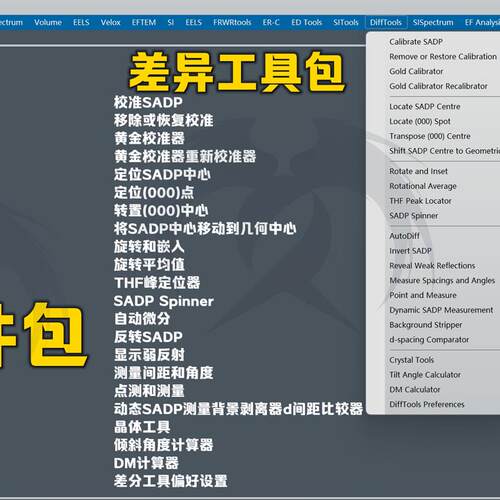Screen dimensions: 500x500
Task: Open the SISpectrum menu
Action: click(433, 22)
